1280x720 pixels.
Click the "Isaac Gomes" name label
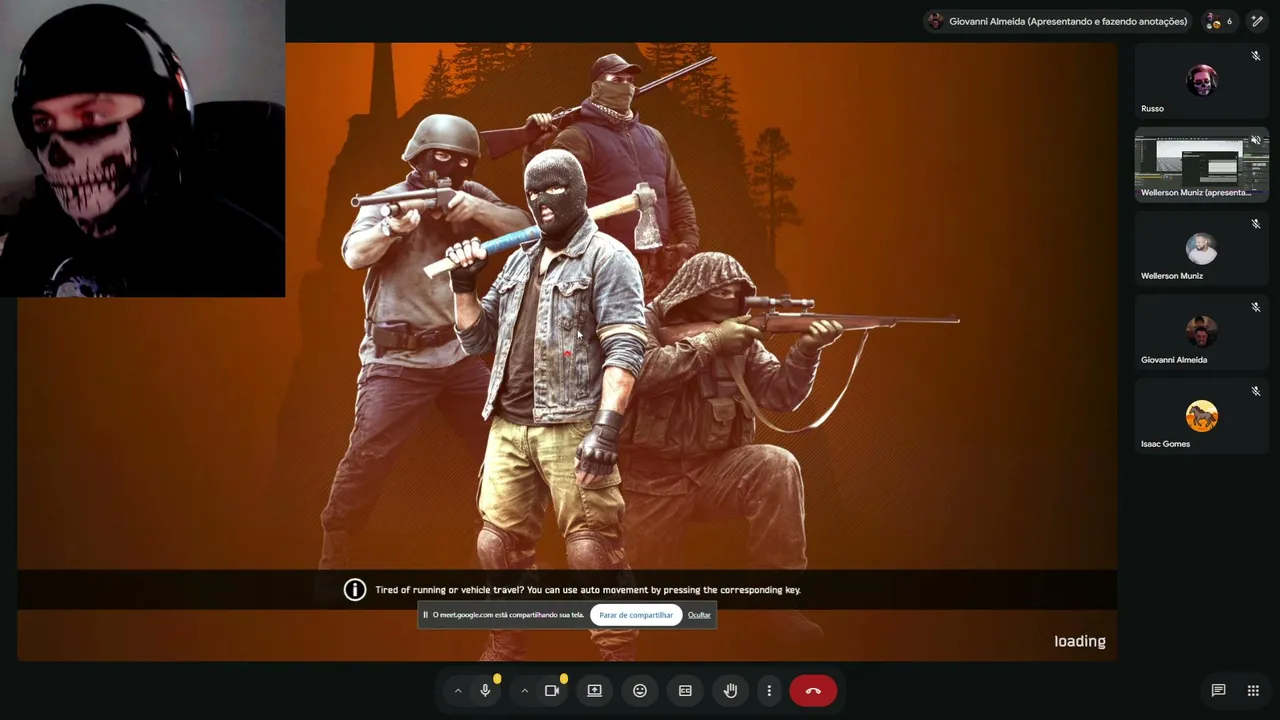click(x=1165, y=444)
